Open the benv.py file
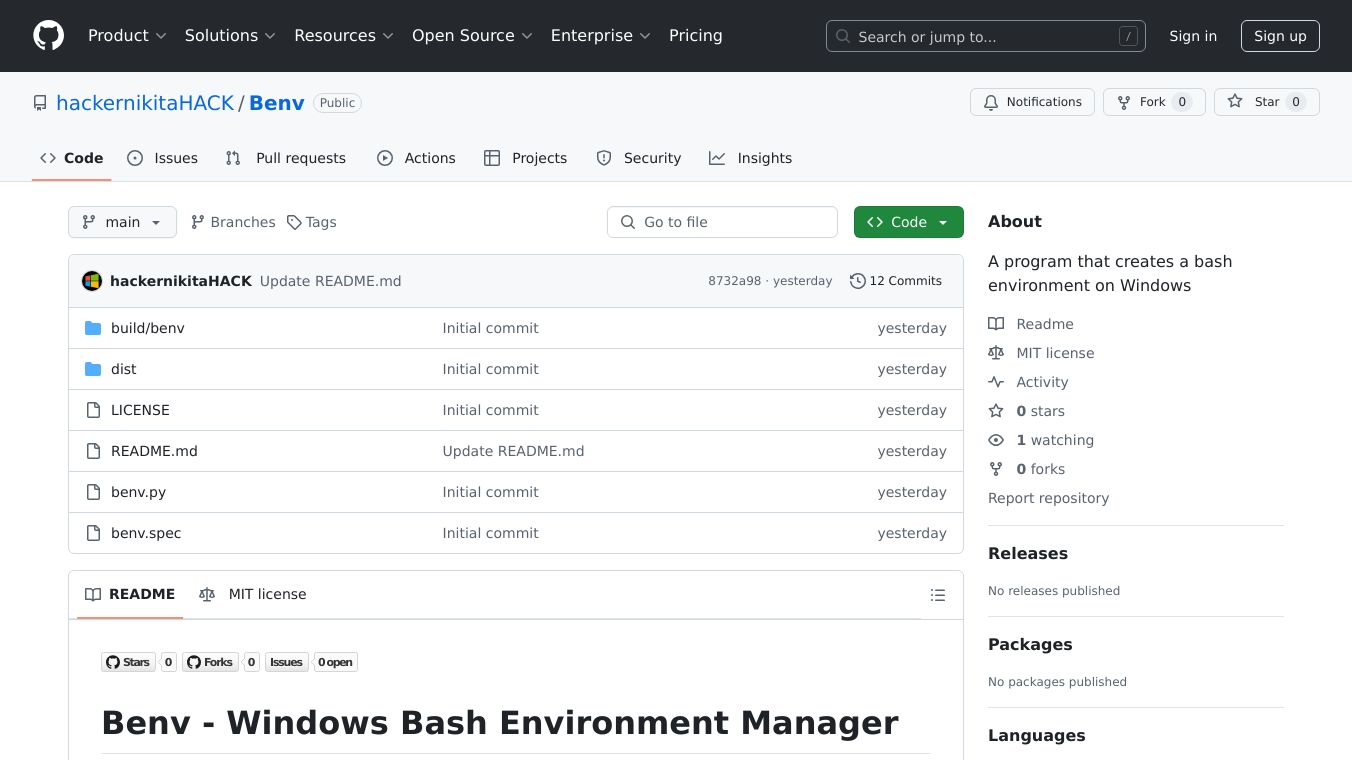Viewport: 1352px width, 760px height. point(138,492)
